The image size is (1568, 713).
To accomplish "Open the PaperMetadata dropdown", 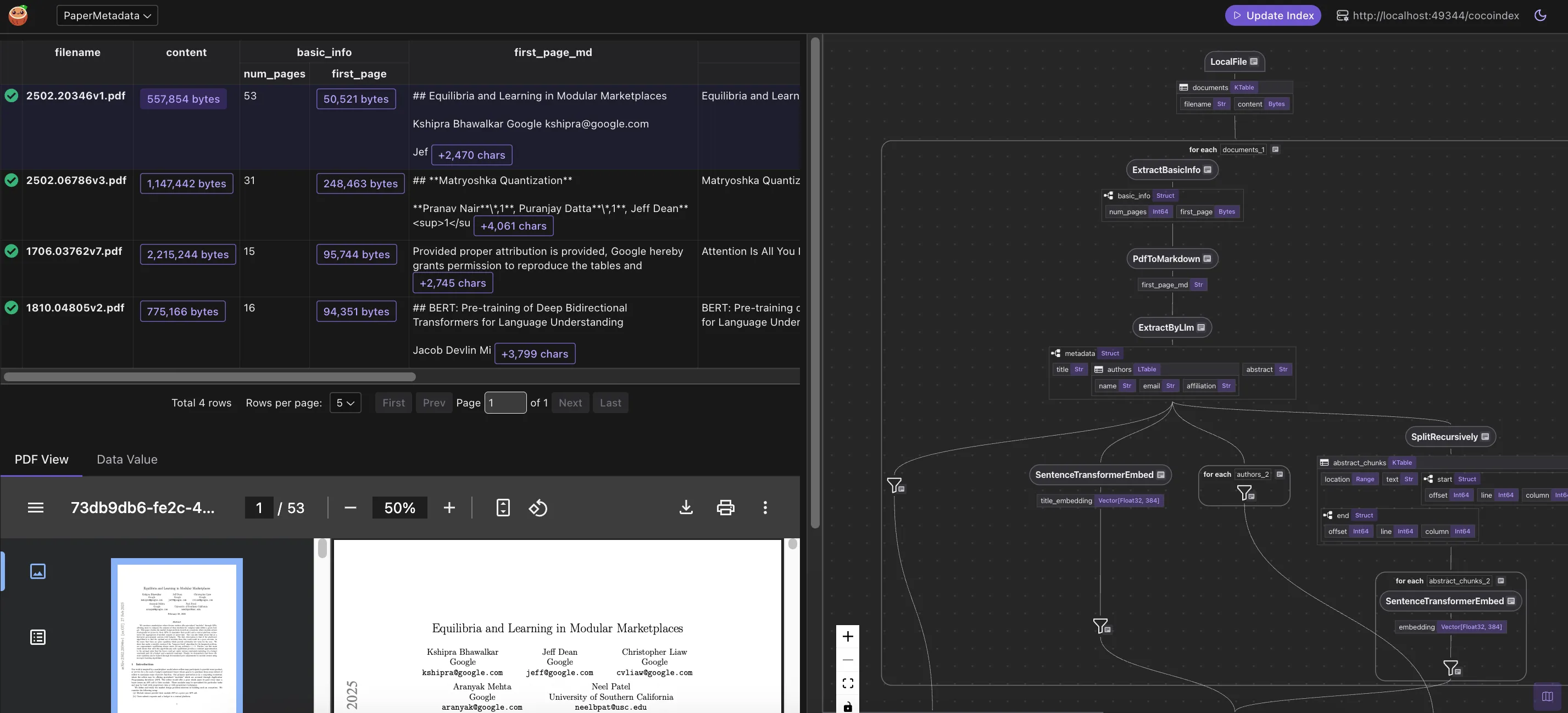I will pyautogui.click(x=107, y=15).
